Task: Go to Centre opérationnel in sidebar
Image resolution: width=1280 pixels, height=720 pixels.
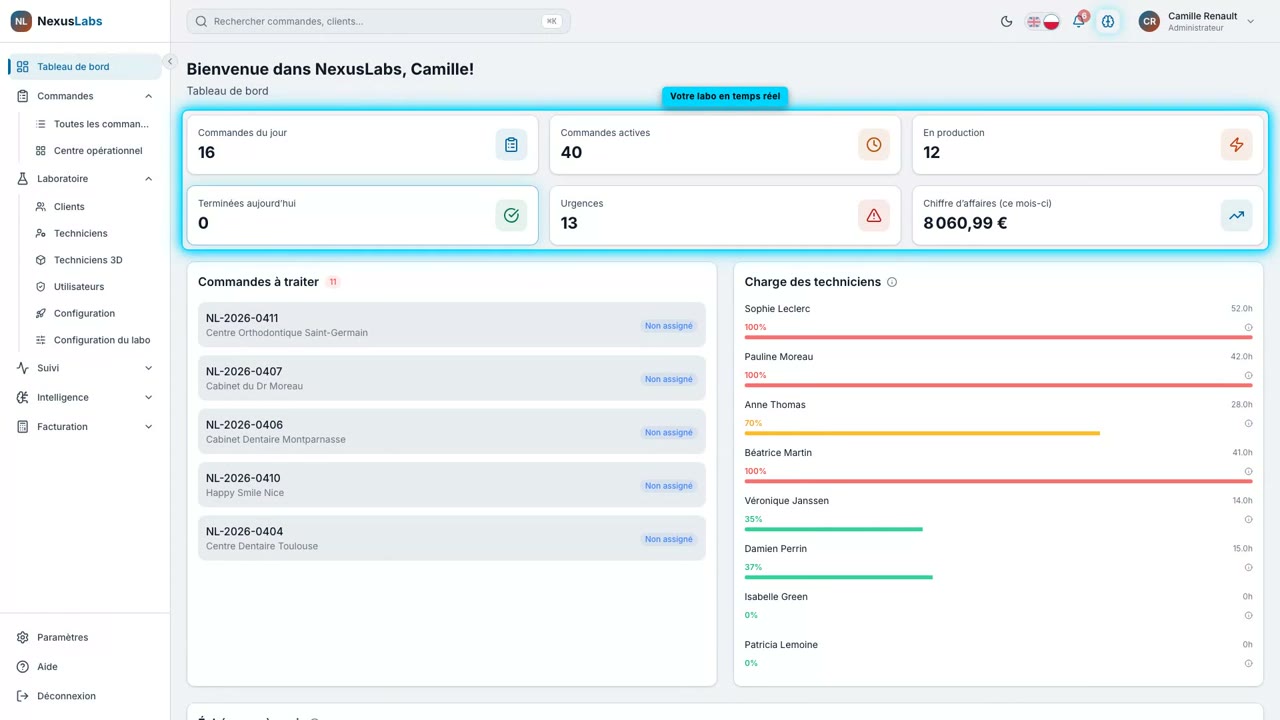Action: (98, 151)
